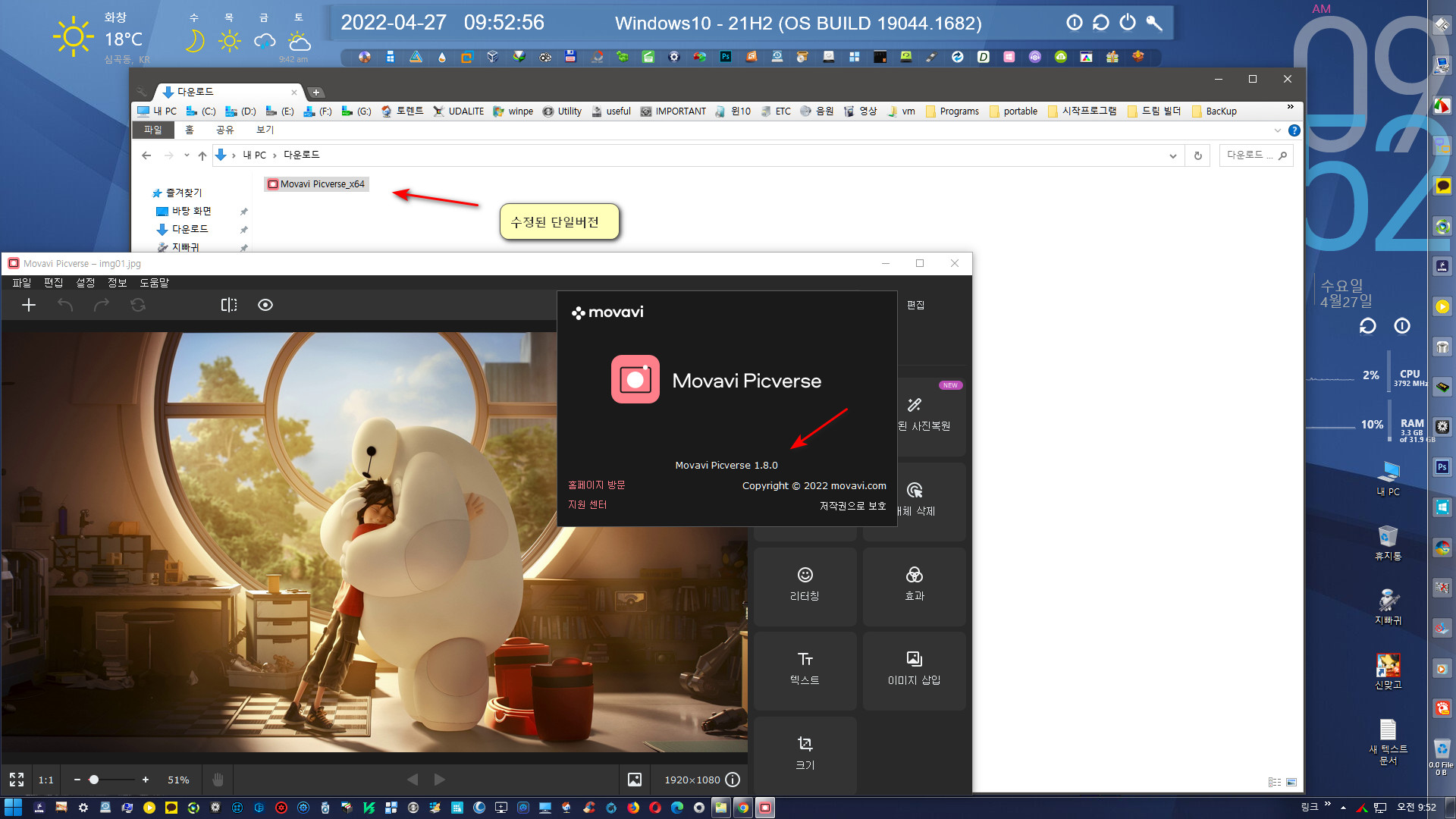Open Explorer ribbon 파일 tab

pos(153,130)
